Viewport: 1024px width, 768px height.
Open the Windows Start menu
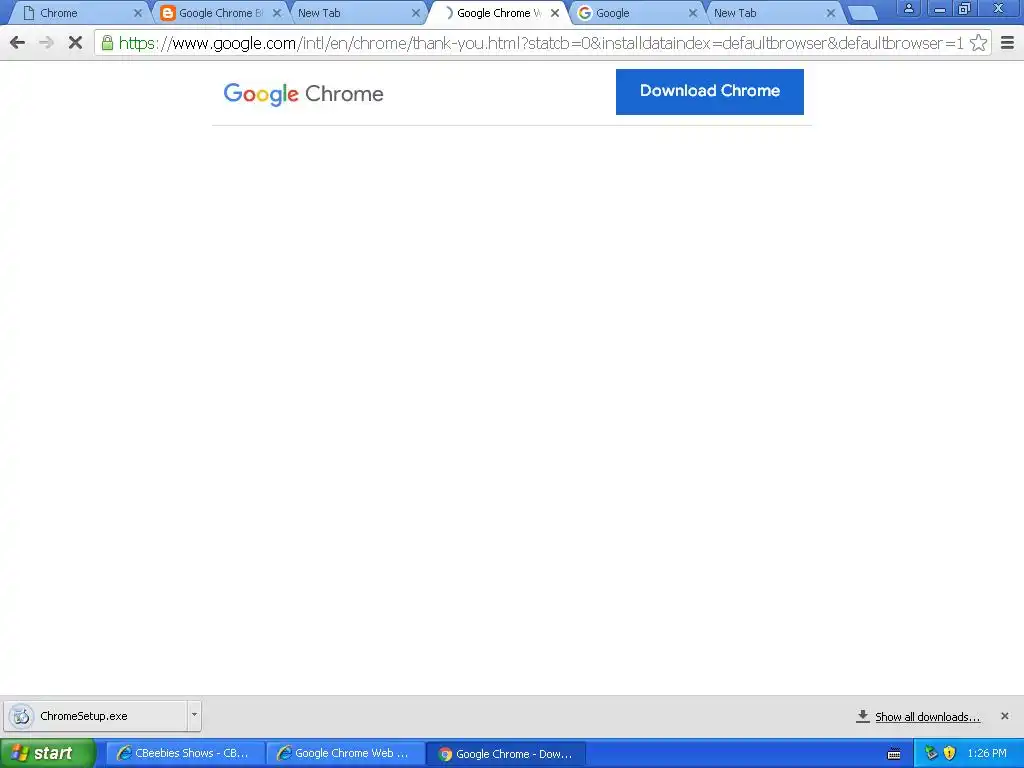click(48, 754)
